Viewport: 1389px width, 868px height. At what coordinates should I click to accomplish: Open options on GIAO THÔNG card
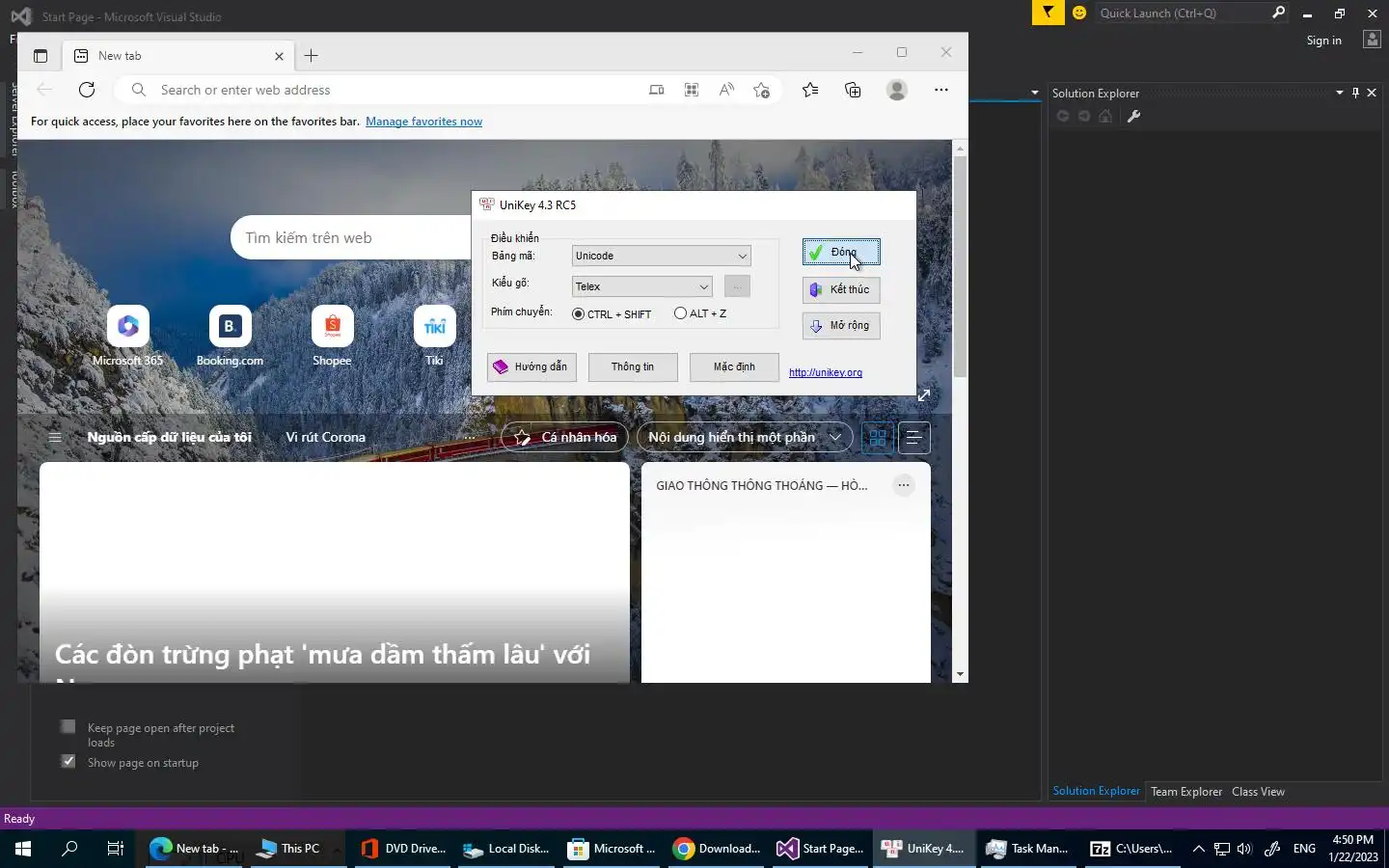[903, 485]
